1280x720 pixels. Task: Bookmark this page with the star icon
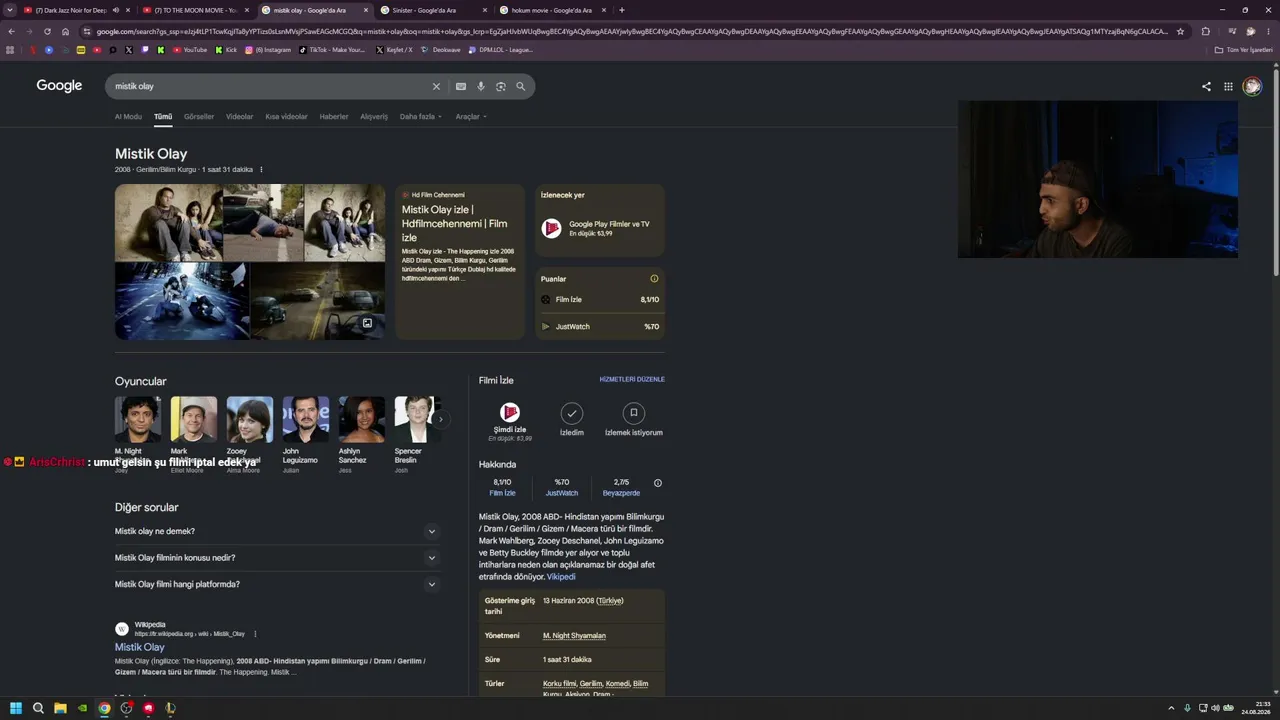[x=1181, y=31]
